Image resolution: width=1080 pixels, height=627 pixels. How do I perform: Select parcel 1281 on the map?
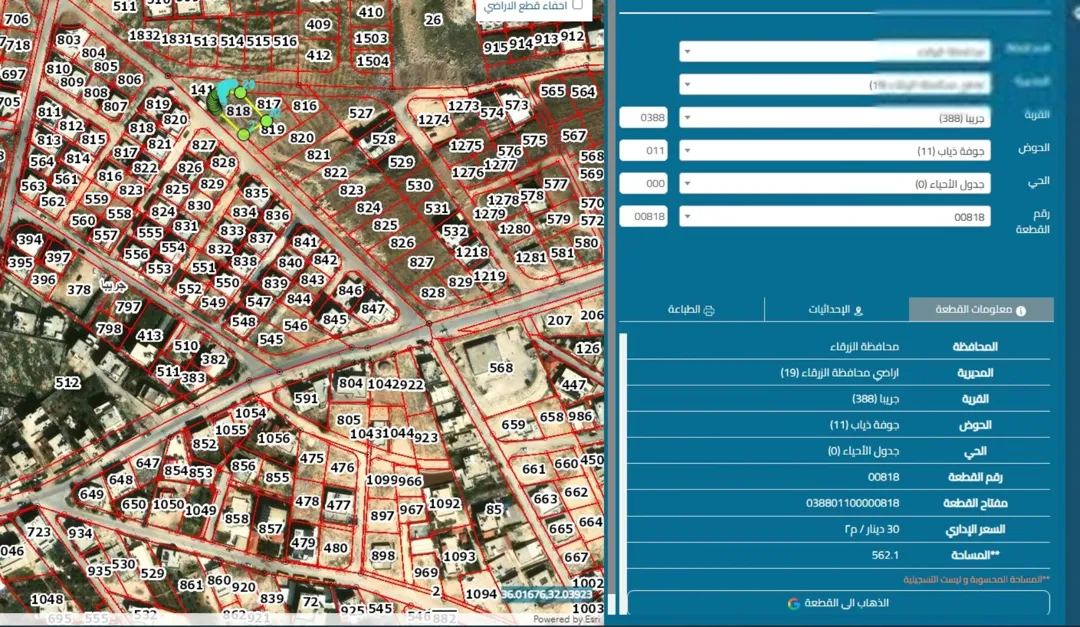530,257
